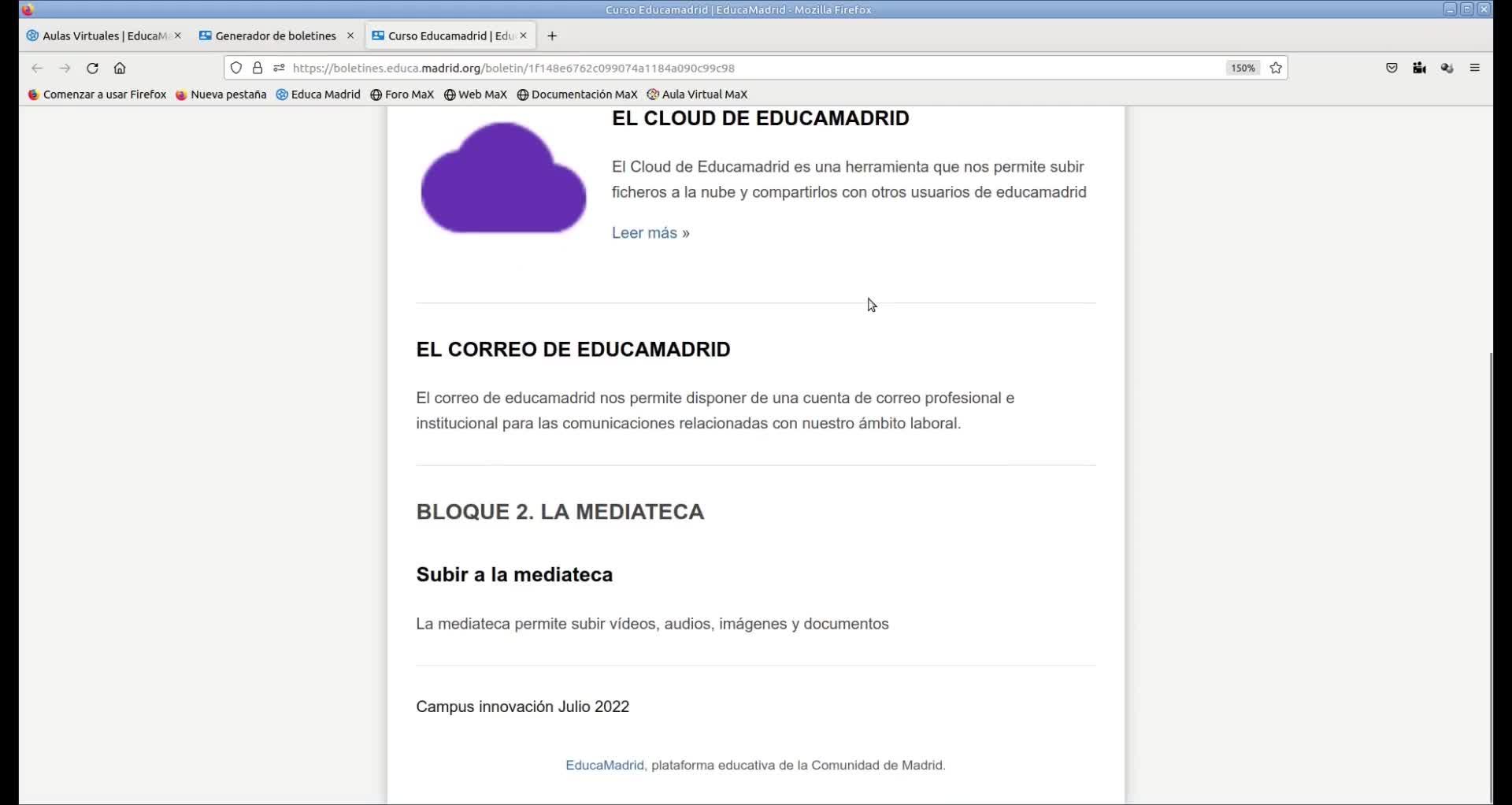1512x805 pixels.
Task: Go forward to the next page
Action: pyautogui.click(x=65, y=69)
